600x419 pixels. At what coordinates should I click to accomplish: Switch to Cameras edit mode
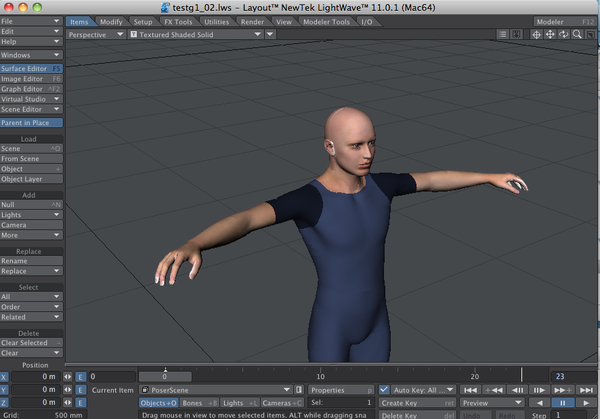pyautogui.click(x=282, y=403)
